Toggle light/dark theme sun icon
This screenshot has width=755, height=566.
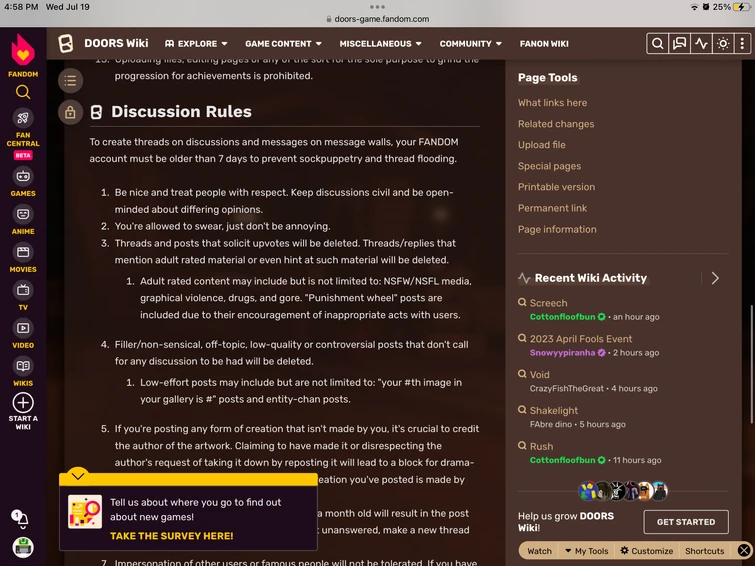coord(723,44)
